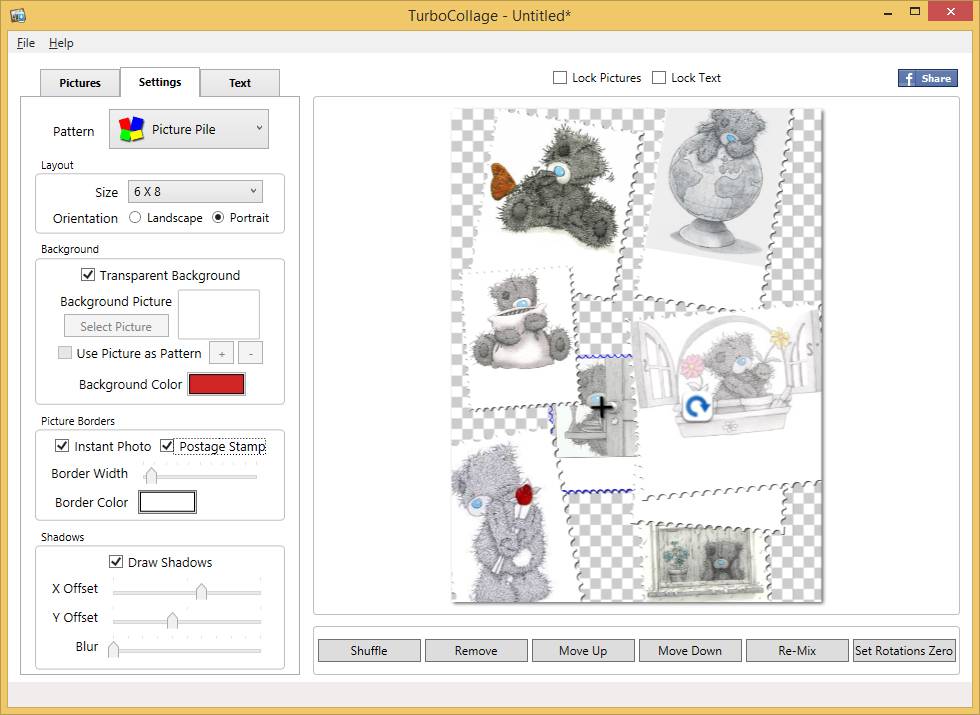Click the plus pattern size button

click(x=221, y=353)
